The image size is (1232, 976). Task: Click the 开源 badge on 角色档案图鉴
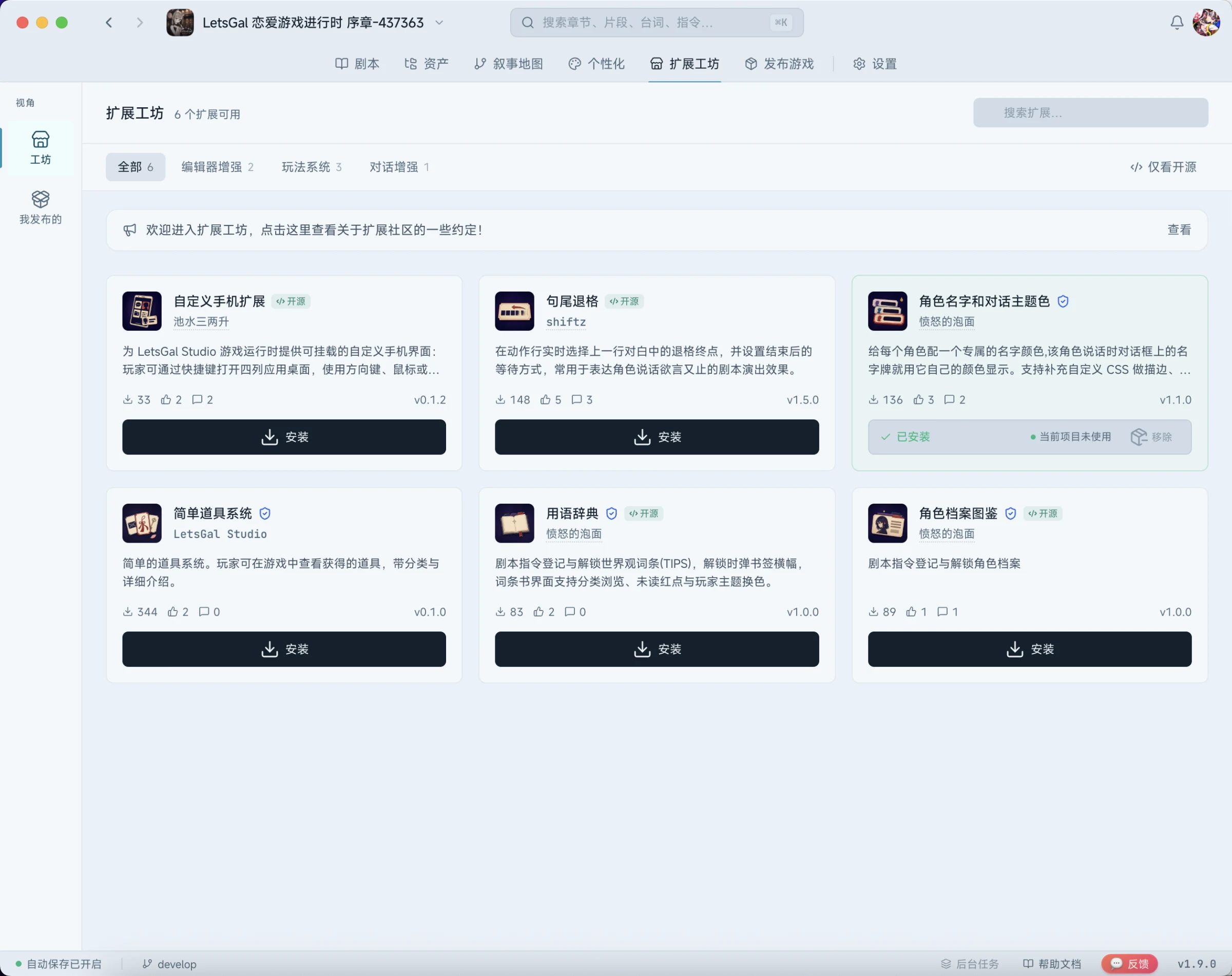(1042, 514)
